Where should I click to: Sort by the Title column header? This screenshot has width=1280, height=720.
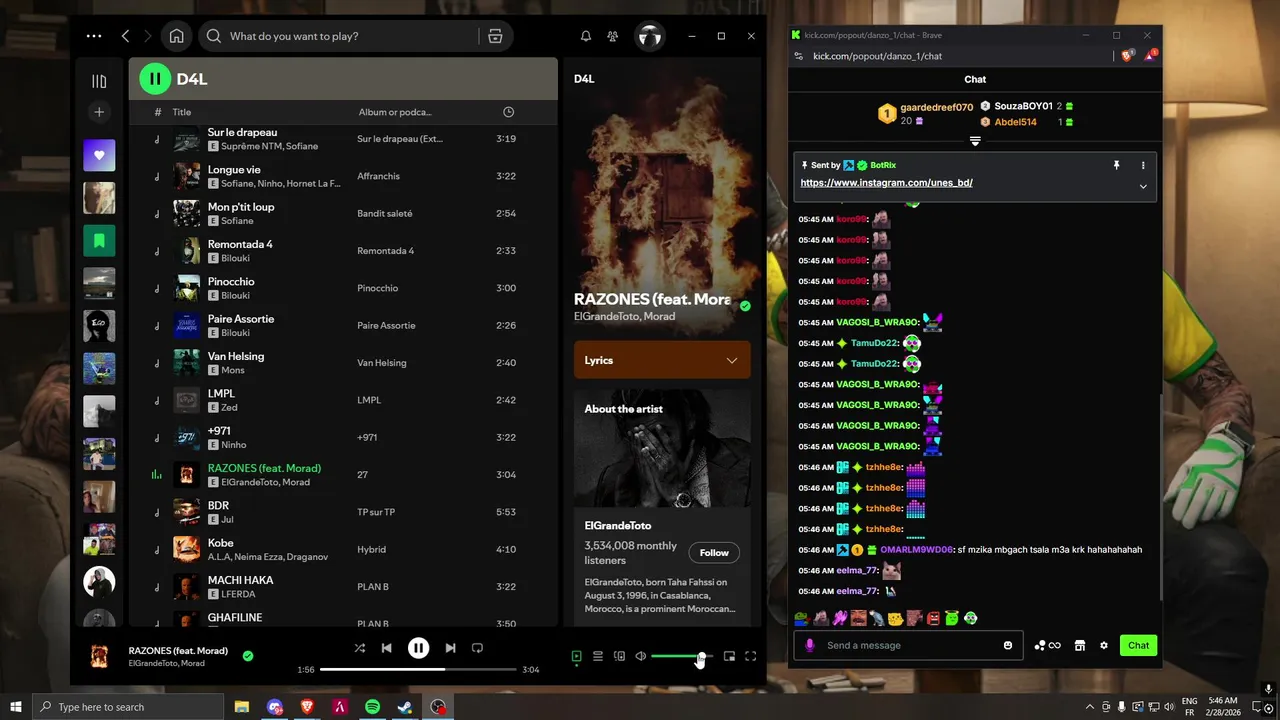[181, 112]
